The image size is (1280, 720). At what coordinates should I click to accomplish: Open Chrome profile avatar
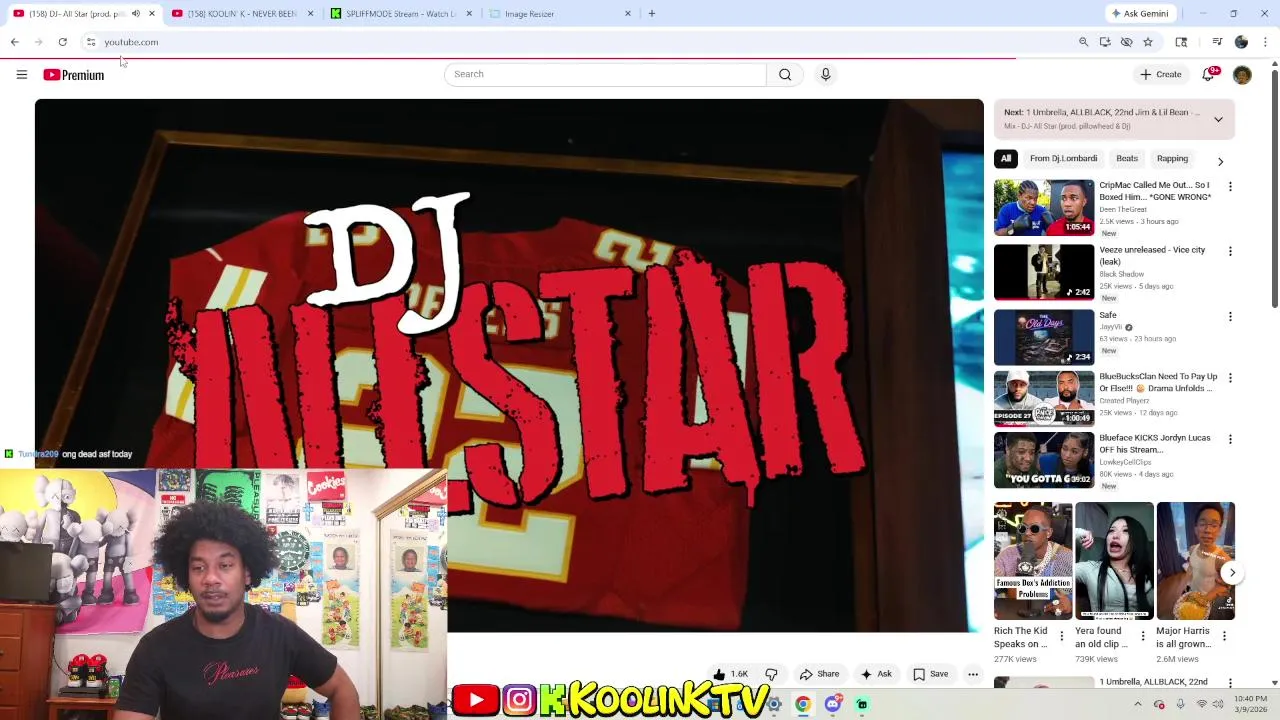point(1241,42)
